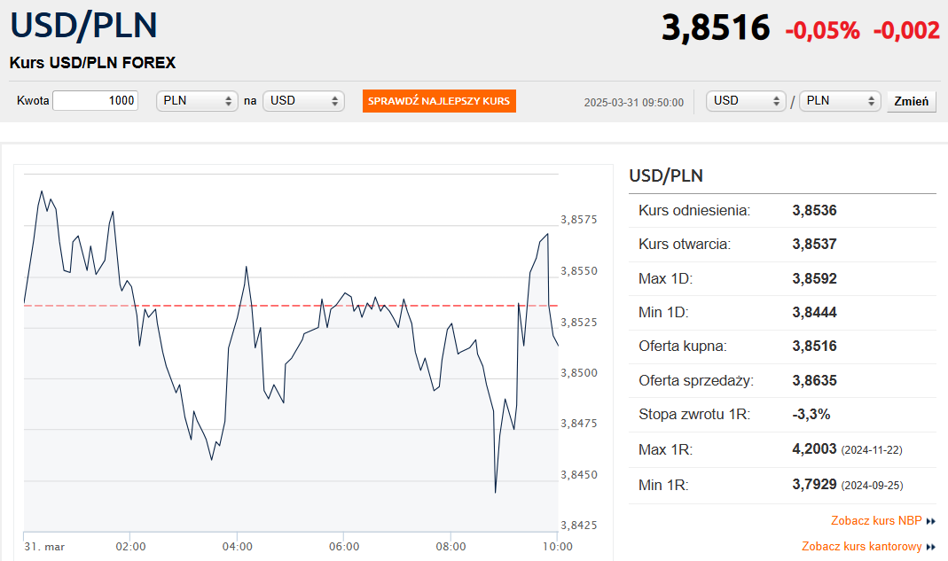This screenshot has width=948, height=561.
Task: Open the PLN source currency dropdown
Action: (x=197, y=101)
